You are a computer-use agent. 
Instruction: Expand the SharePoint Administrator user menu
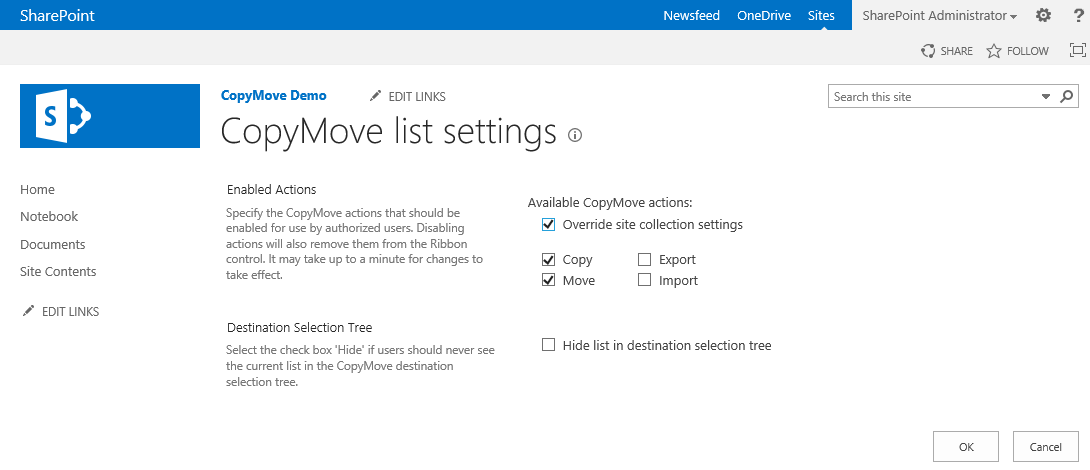[940, 15]
